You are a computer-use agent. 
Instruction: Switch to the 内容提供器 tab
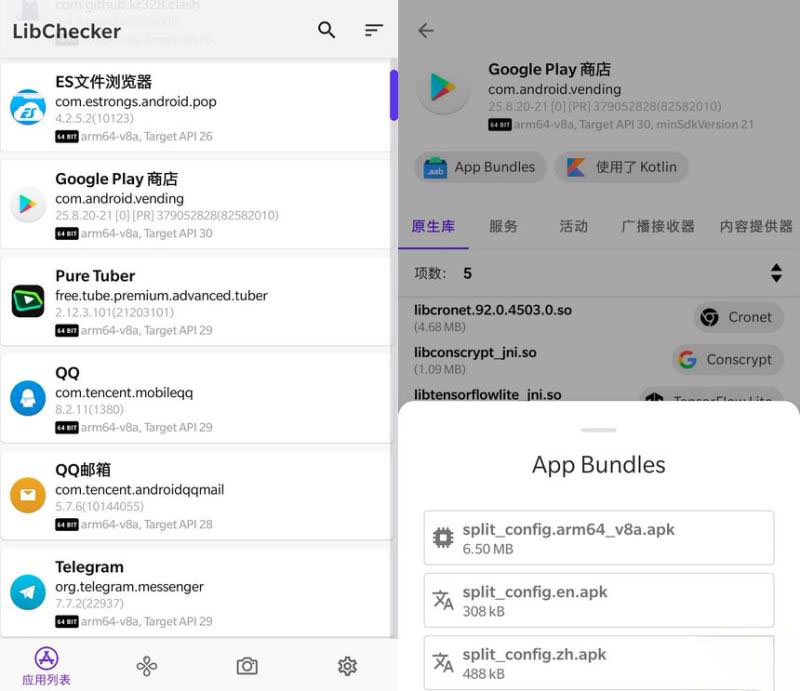point(756,226)
